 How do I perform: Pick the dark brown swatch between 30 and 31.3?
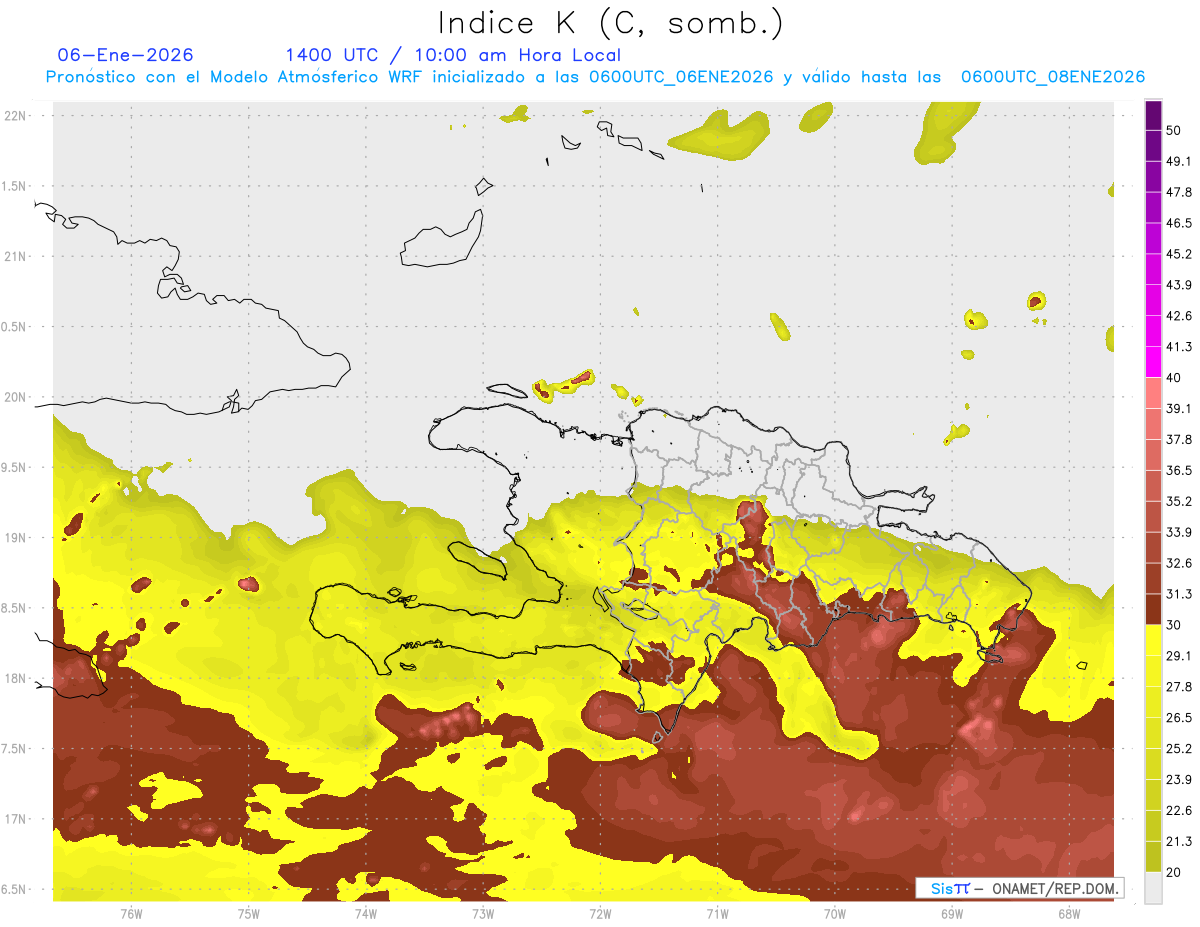pyautogui.click(x=1153, y=609)
